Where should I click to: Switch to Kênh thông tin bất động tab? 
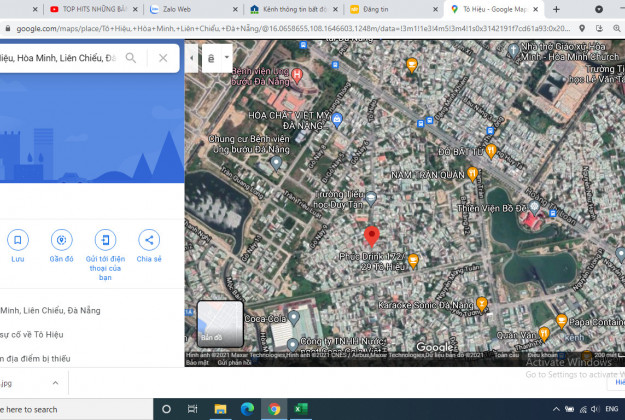coord(294,9)
